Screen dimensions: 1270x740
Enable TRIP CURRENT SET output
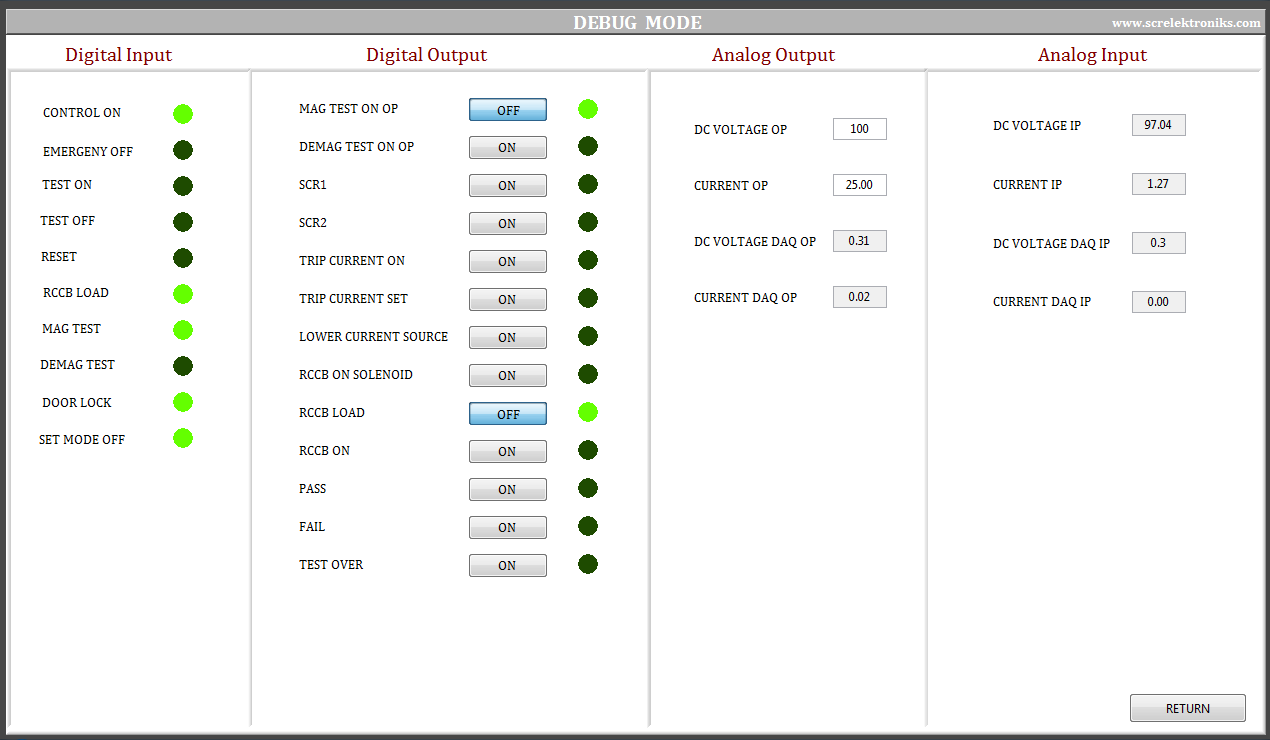tap(508, 300)
